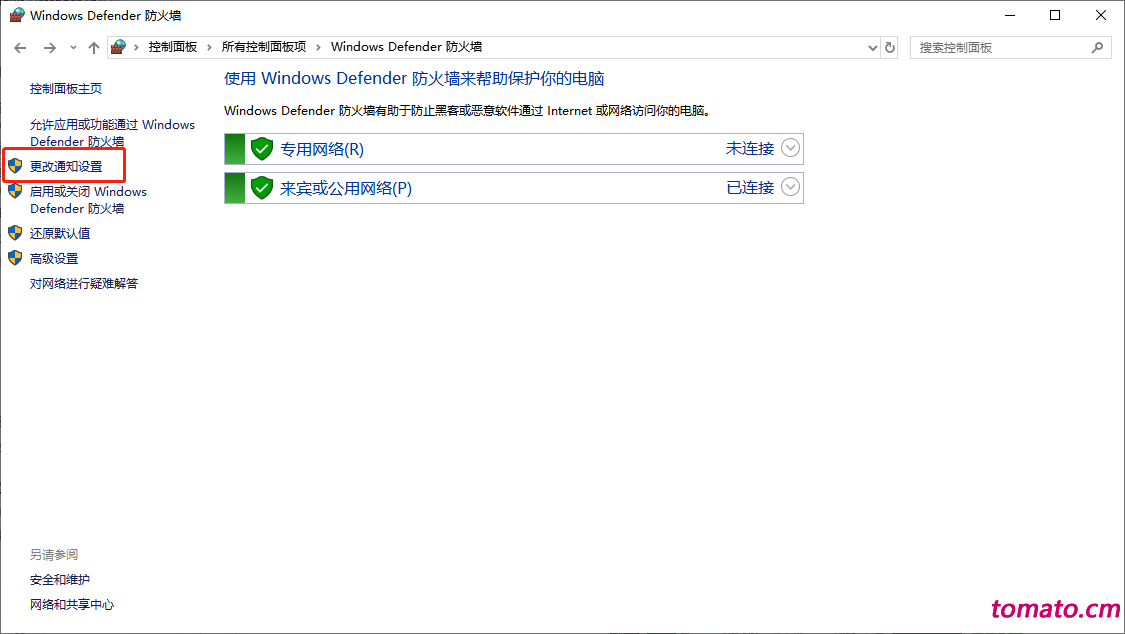Image resolution: width=1125 pixels, height=634 pixels.
Task: Expand chevron after 控制面板 breadcrumb
Action: (x=210, y=47)
